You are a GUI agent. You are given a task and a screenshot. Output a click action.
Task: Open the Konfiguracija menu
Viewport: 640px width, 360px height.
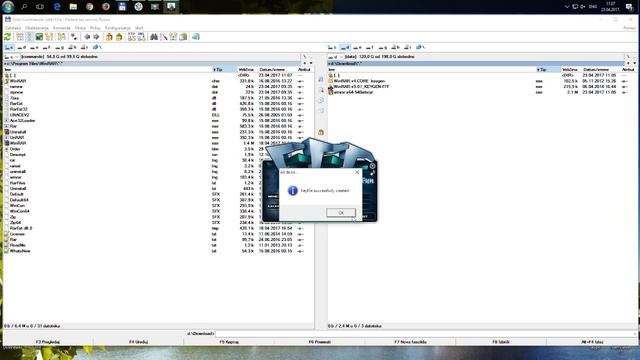(x=118, y=28)
